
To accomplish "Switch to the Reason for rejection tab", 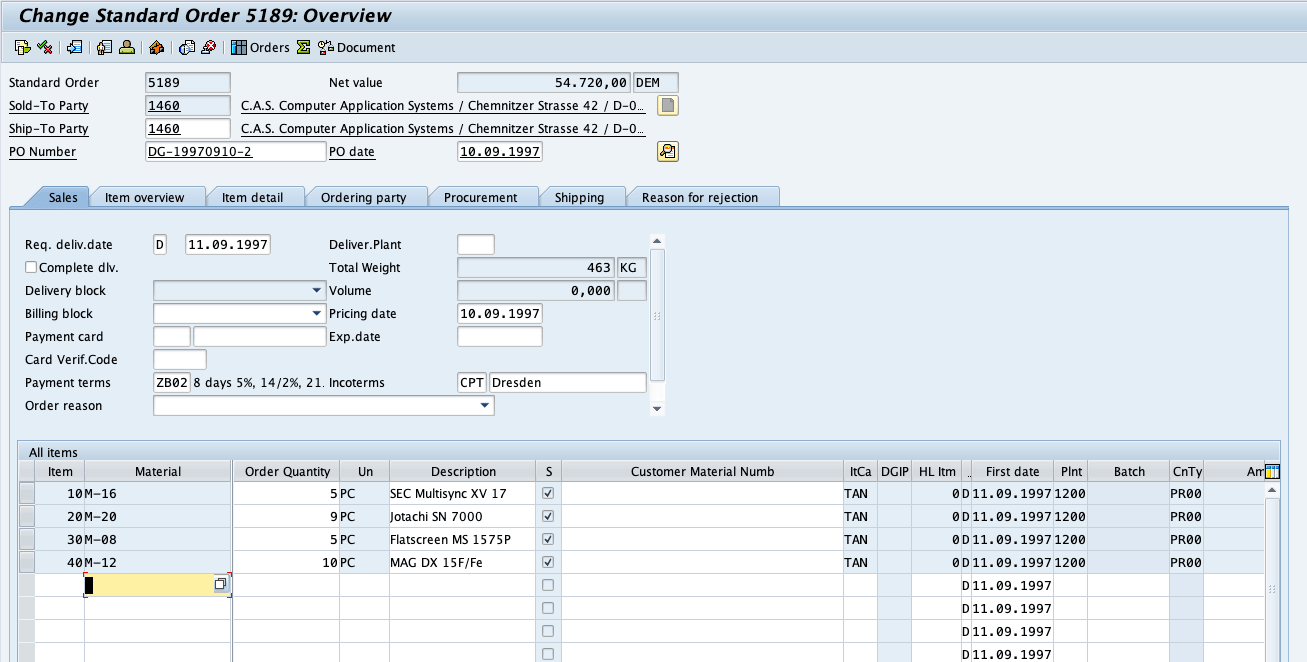I will tap(701, 196).
